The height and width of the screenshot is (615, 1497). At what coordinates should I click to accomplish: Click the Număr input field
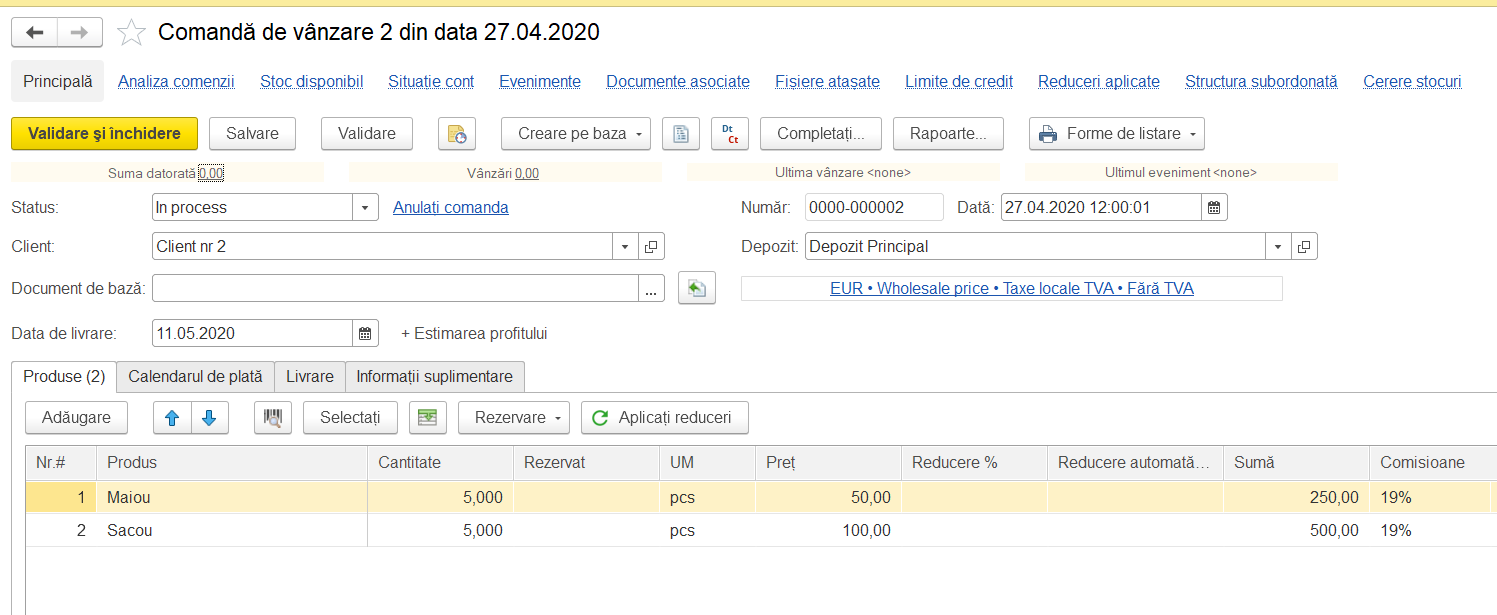874,207
